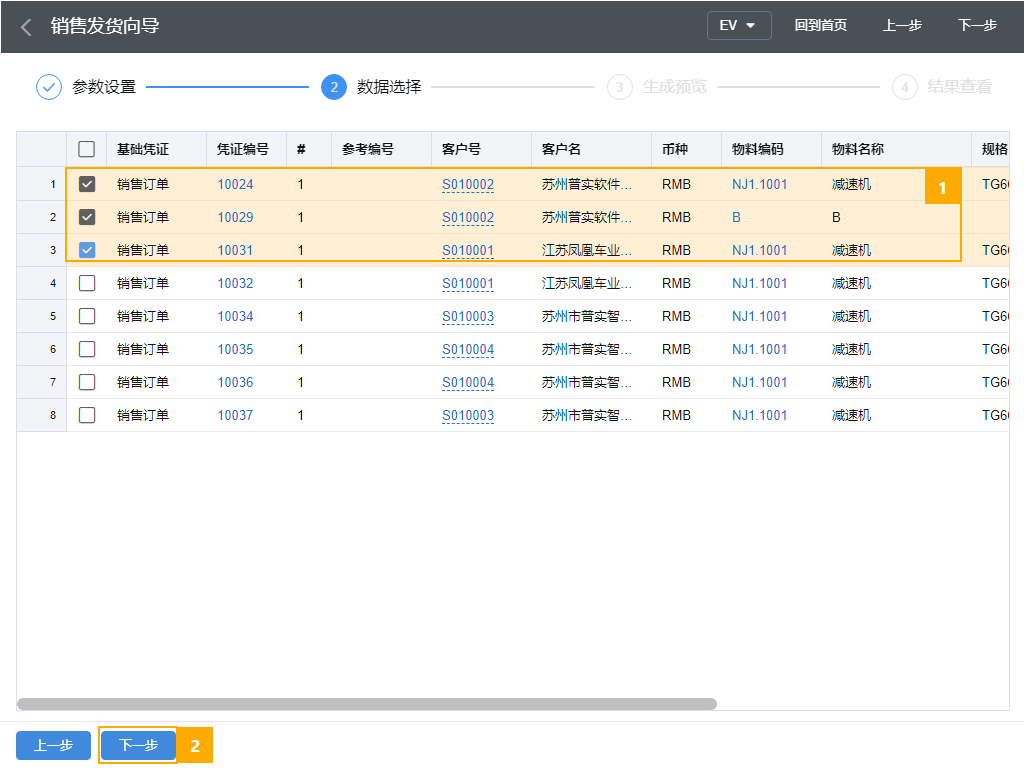This screenshot has width=1024, height=768.
Task: Toggle the select-all checkbox in table header
Action: [86, 149]
